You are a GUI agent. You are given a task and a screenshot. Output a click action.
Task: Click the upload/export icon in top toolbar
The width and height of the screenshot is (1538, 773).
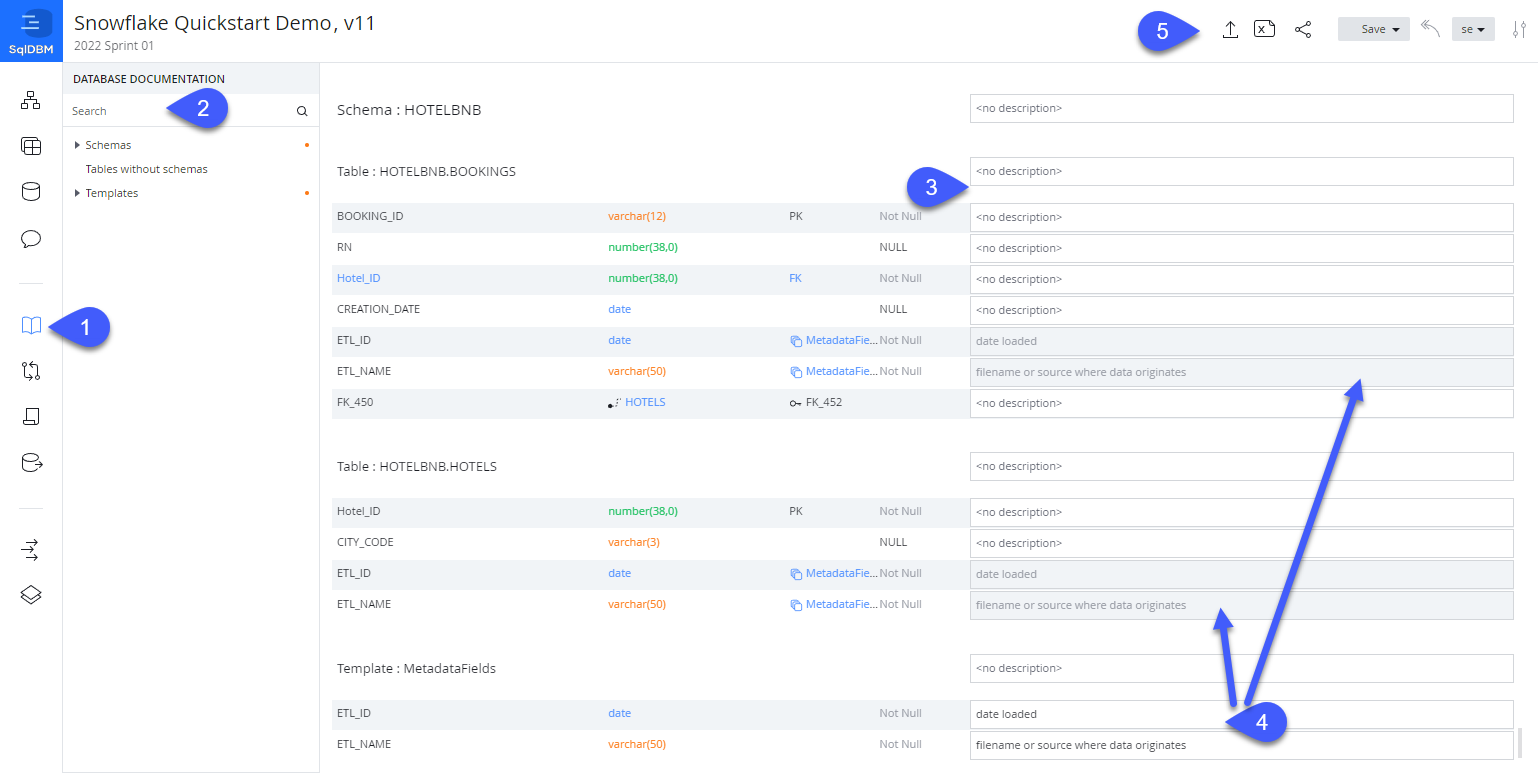[x=1230, y=30]
